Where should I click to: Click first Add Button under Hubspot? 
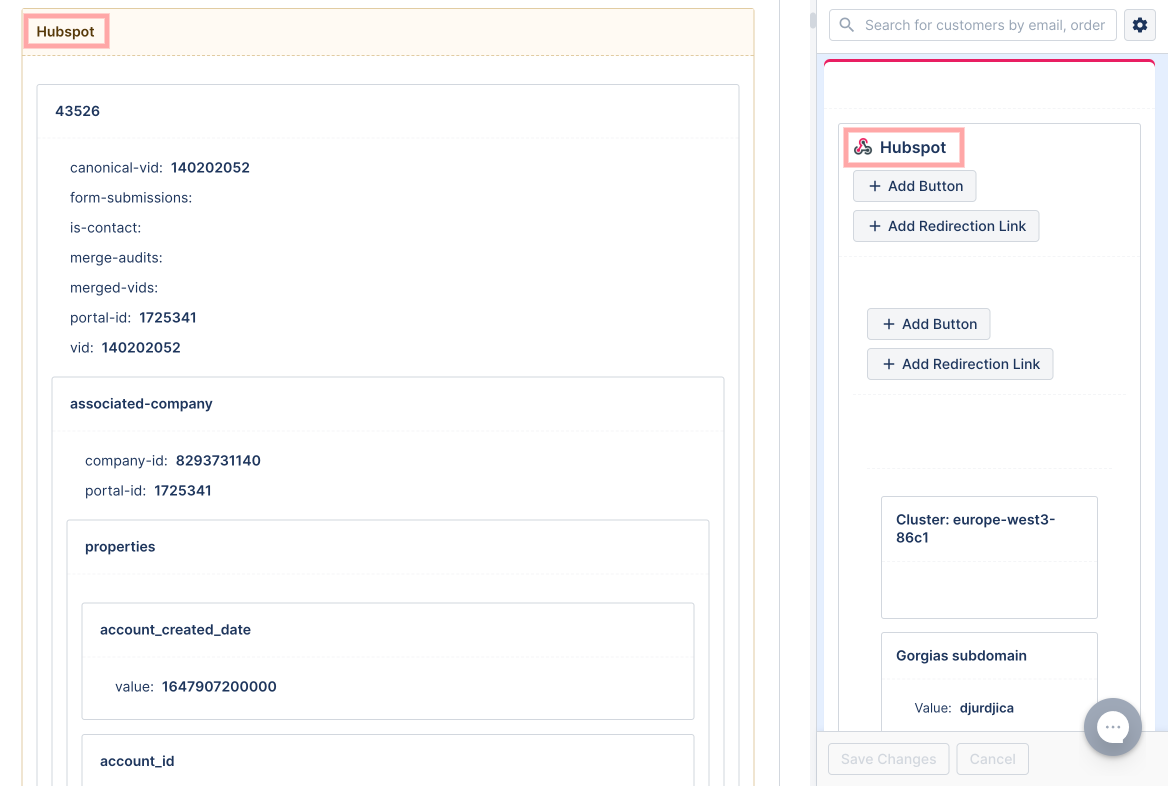(914, 186)
